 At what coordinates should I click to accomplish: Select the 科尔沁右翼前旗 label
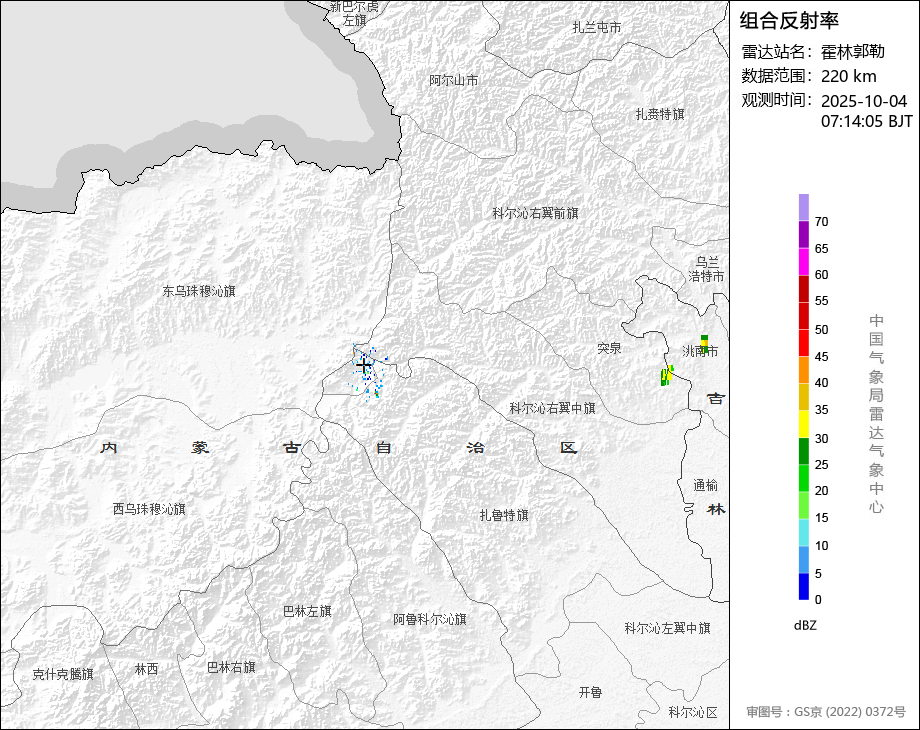[535, 213]
